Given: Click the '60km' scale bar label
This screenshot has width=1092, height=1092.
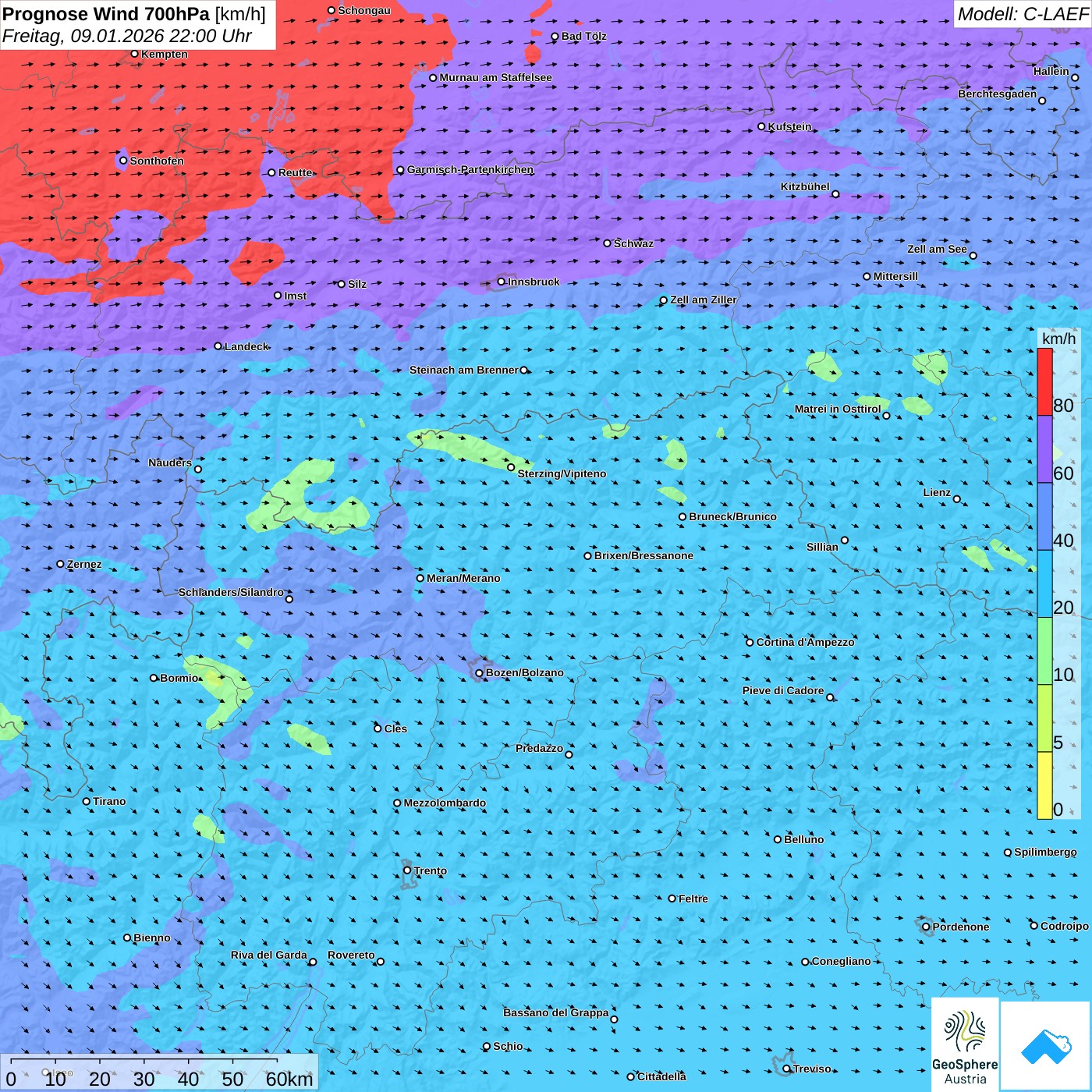Looking at the screenshot, I should 289,1080.
